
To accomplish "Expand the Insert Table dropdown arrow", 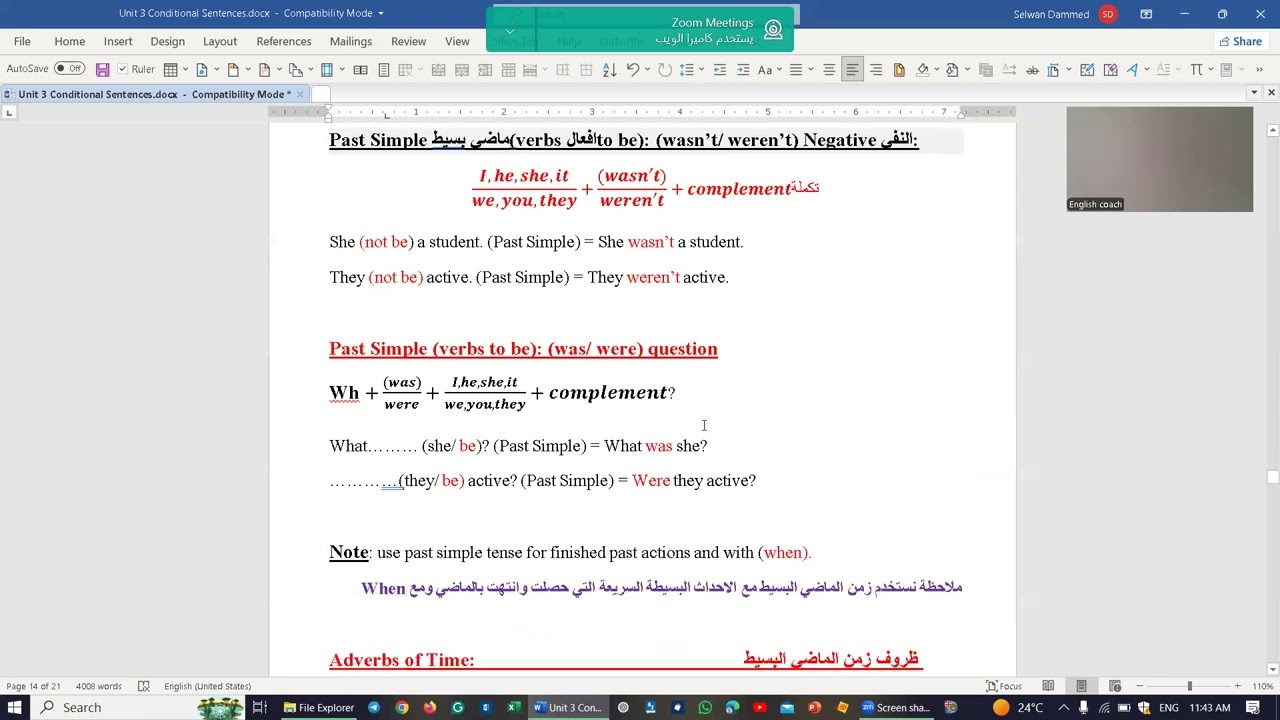I will (x=186, y=70).
